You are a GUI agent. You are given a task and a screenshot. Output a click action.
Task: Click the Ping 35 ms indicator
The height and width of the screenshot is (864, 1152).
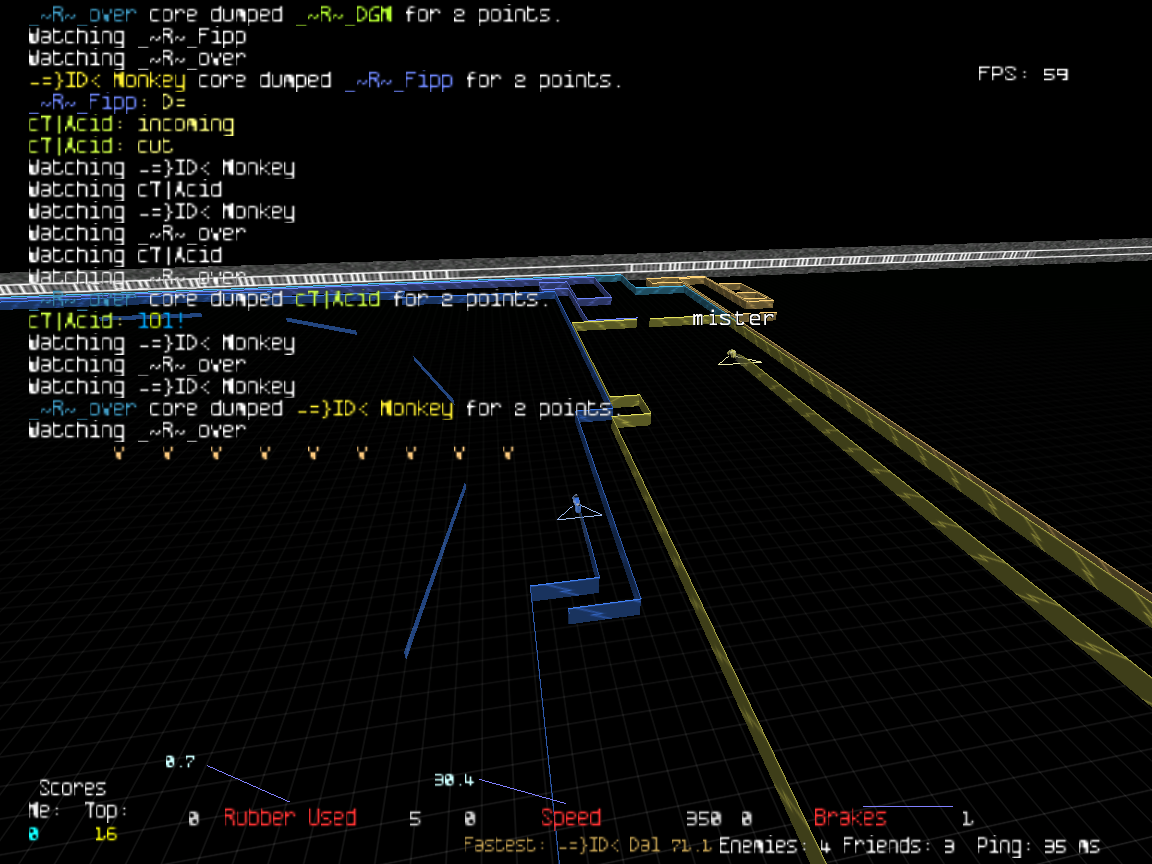tap(1037, 846)
